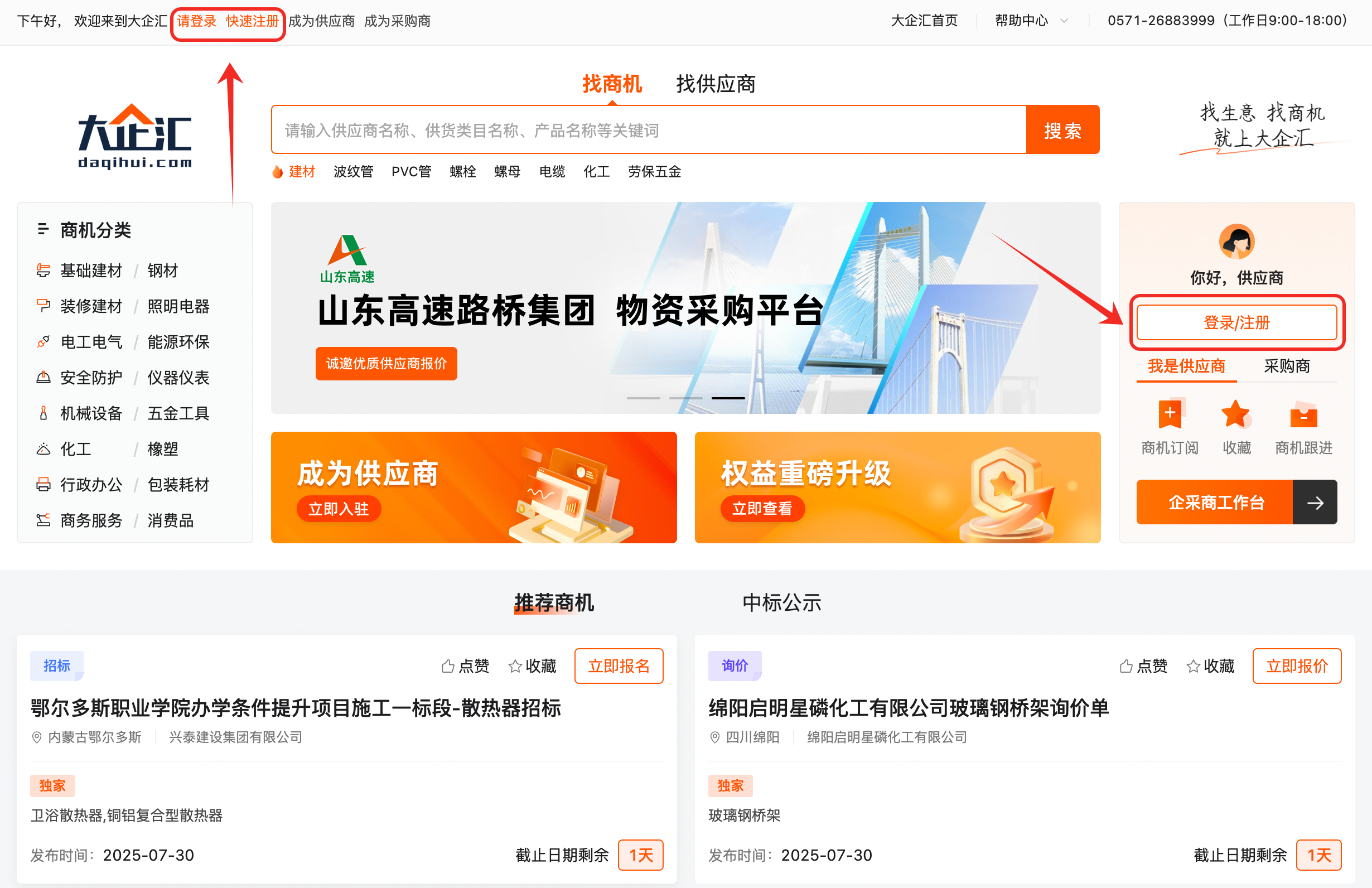Click the 请登录 link
1372x888 pixels.
point(196,21)
